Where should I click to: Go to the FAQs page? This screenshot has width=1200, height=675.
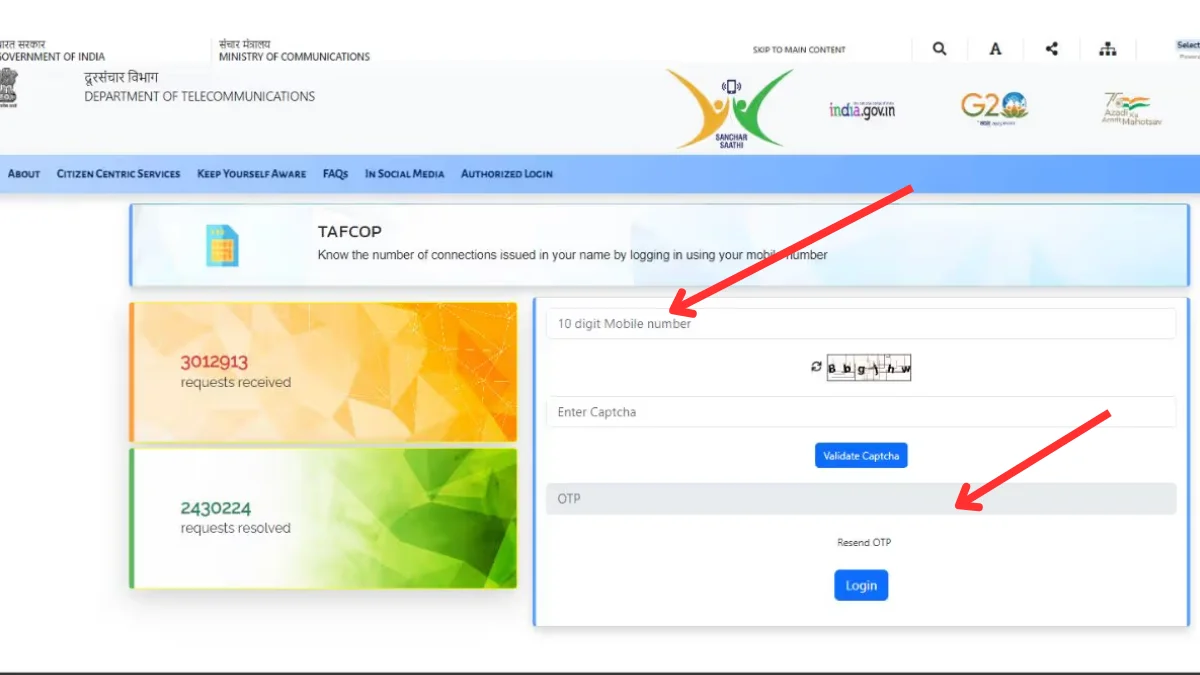click(335, 174)
